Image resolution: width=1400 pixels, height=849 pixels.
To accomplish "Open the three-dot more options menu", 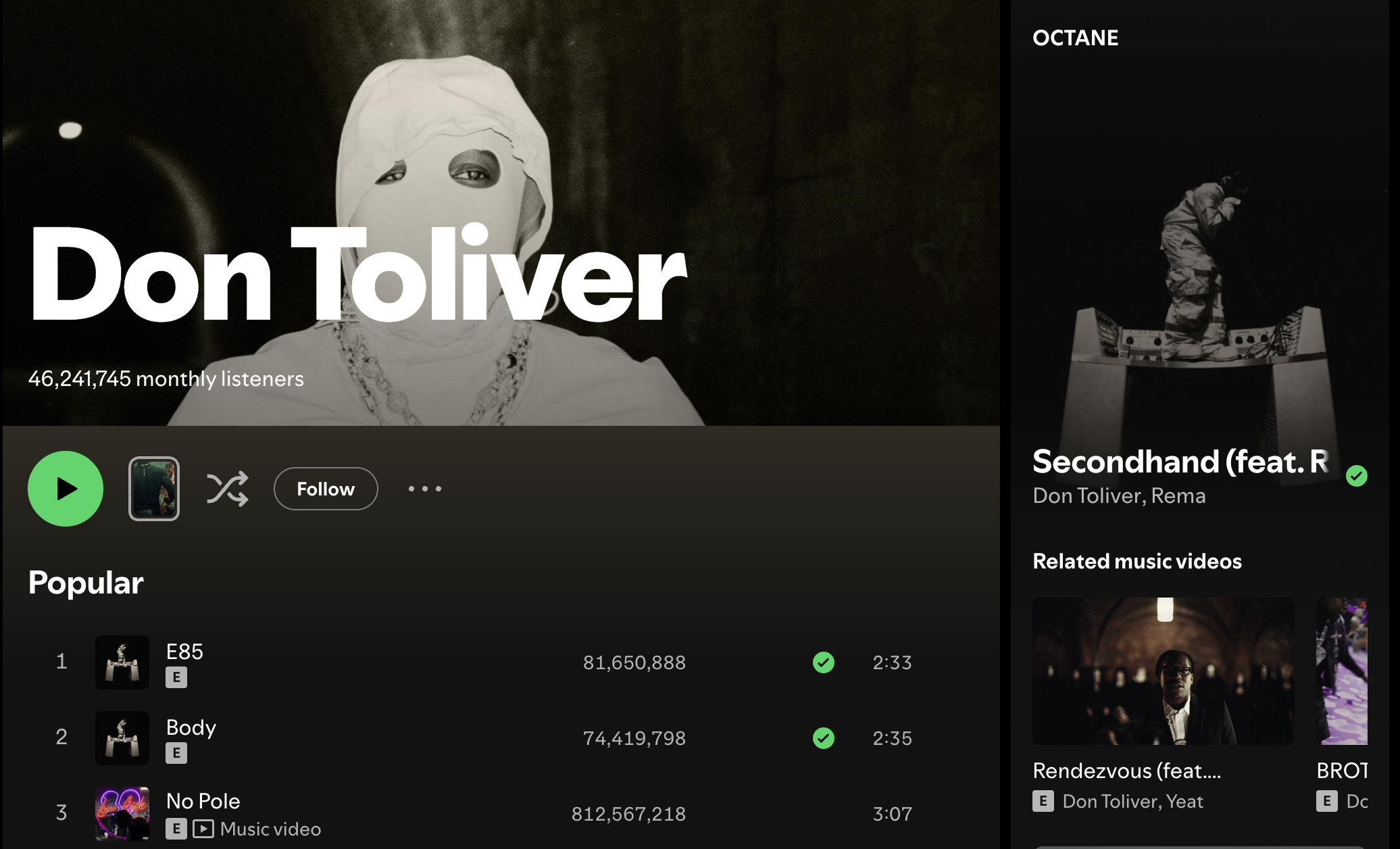I will click(x=425, y=489).
